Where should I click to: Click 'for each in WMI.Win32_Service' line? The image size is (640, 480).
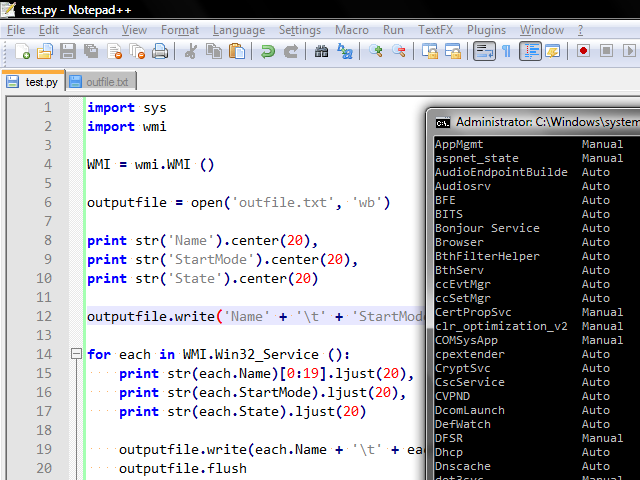coord(218,354)
